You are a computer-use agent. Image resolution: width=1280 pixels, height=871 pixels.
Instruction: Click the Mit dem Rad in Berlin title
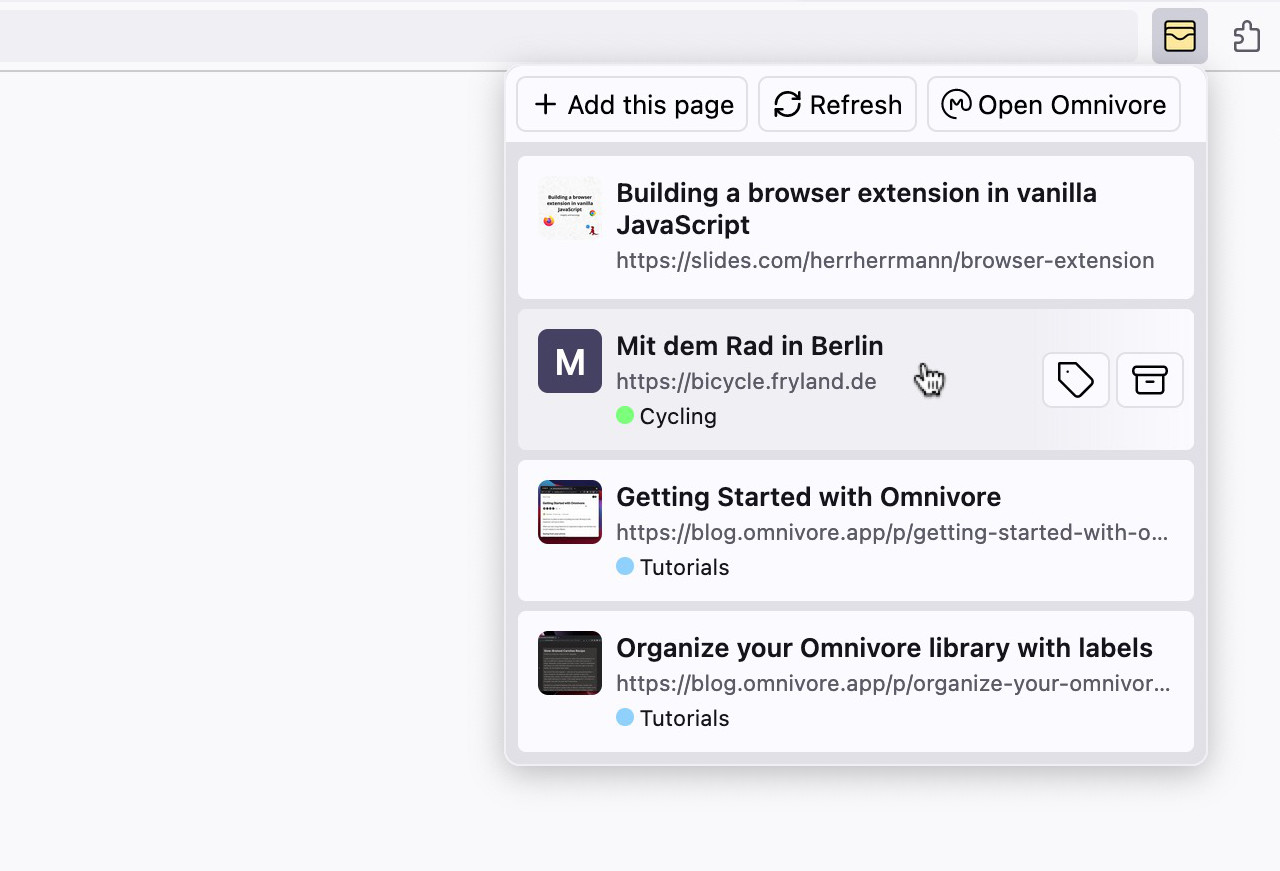pos(750,346)
